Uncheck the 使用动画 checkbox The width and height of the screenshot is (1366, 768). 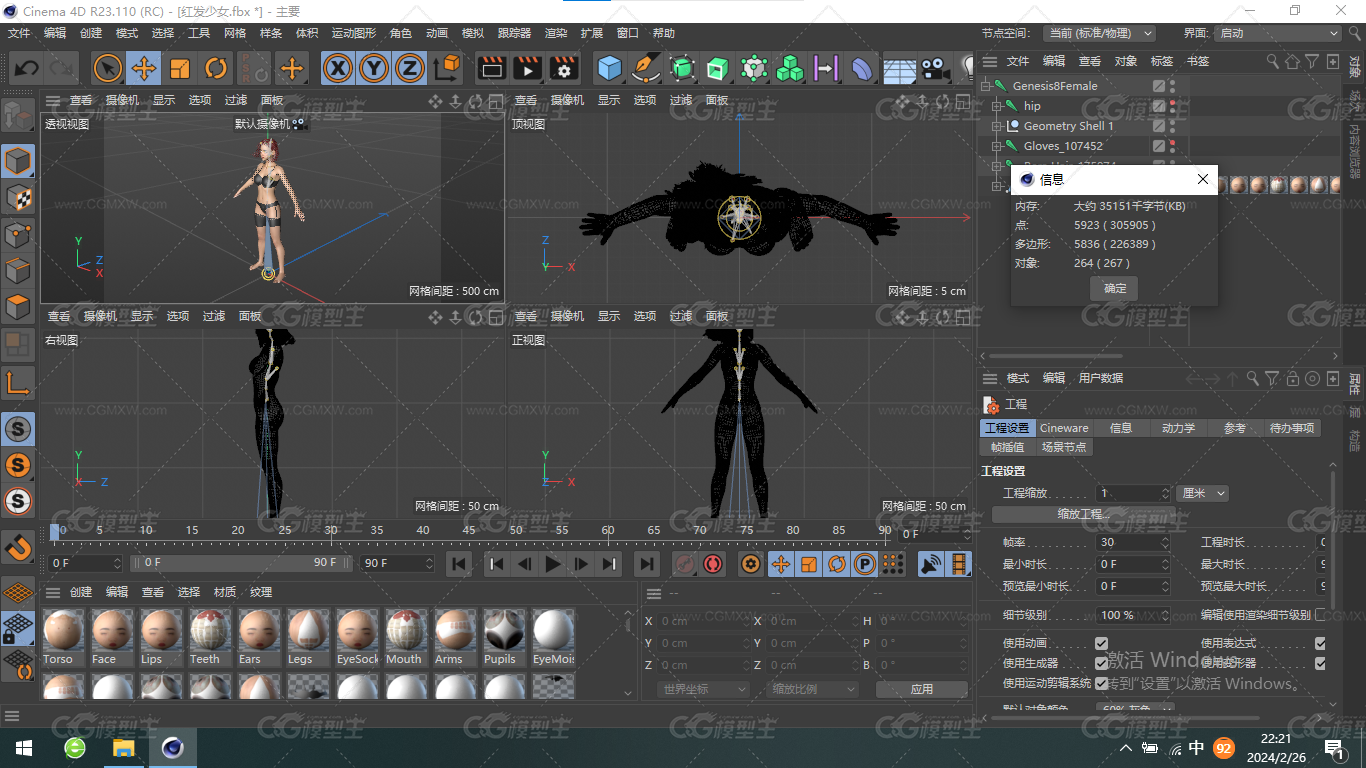pyautogui.click(x=1101, y=643)
